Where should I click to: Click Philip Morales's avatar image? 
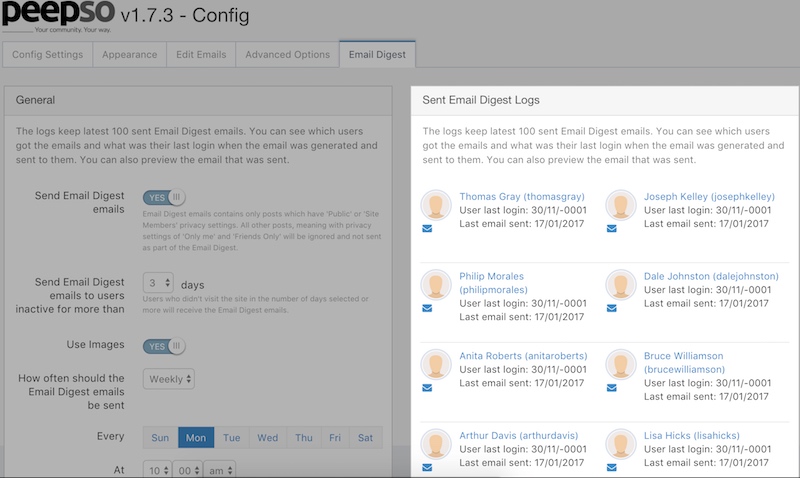point(436,285)
